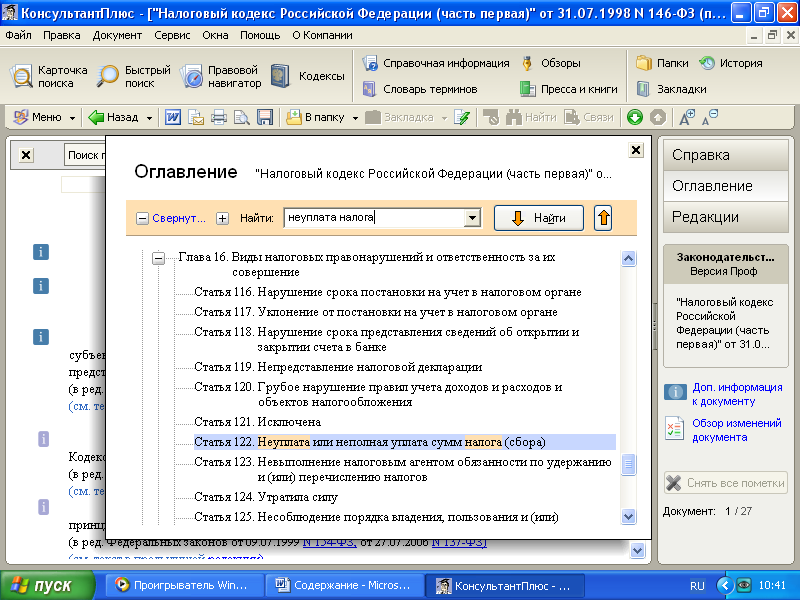Screen dimensions: 800x600
Task: Decrease font size A- icon
Action: (710, 117)
